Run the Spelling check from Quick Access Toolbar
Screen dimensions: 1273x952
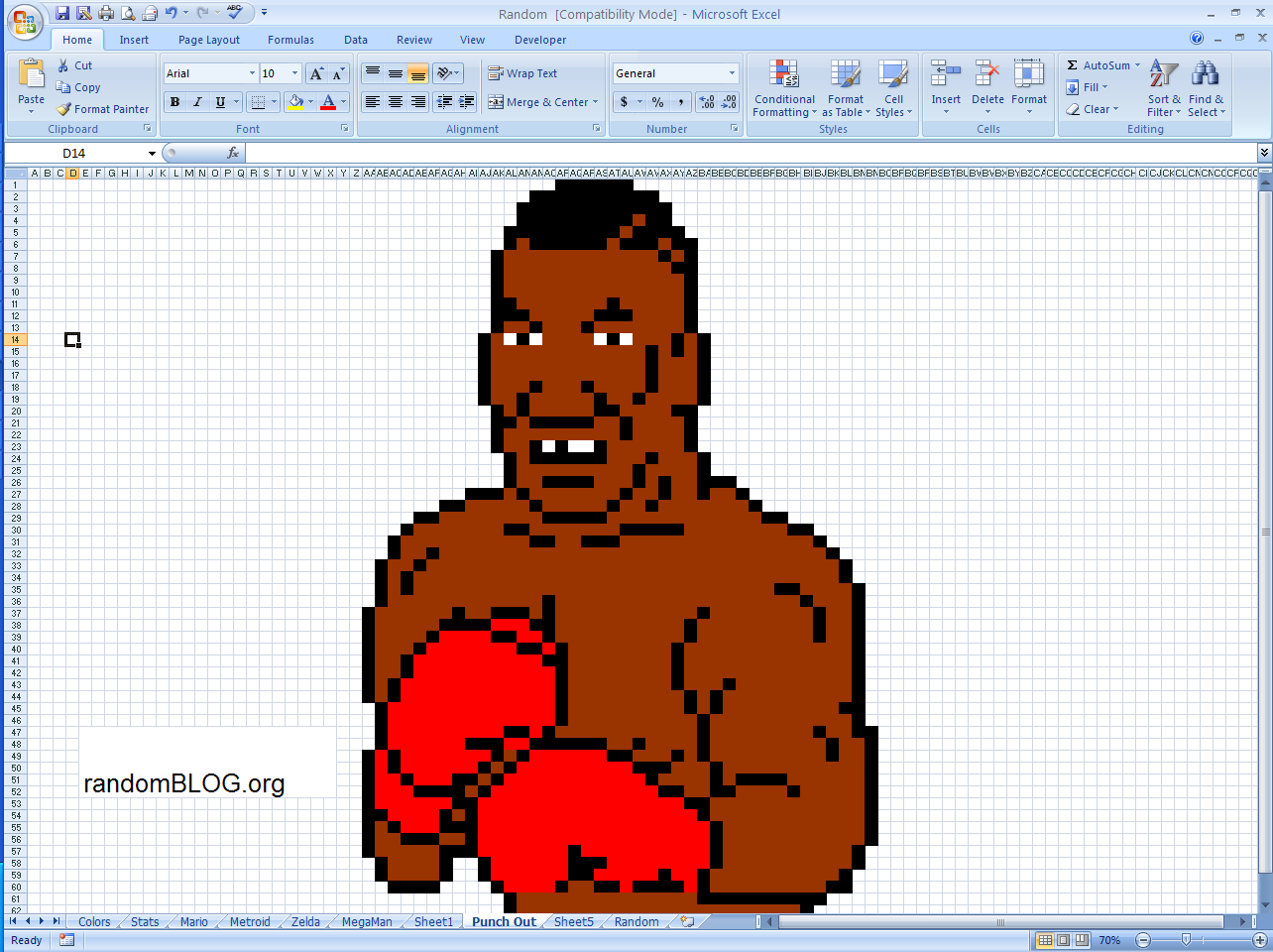pos(235,12)
